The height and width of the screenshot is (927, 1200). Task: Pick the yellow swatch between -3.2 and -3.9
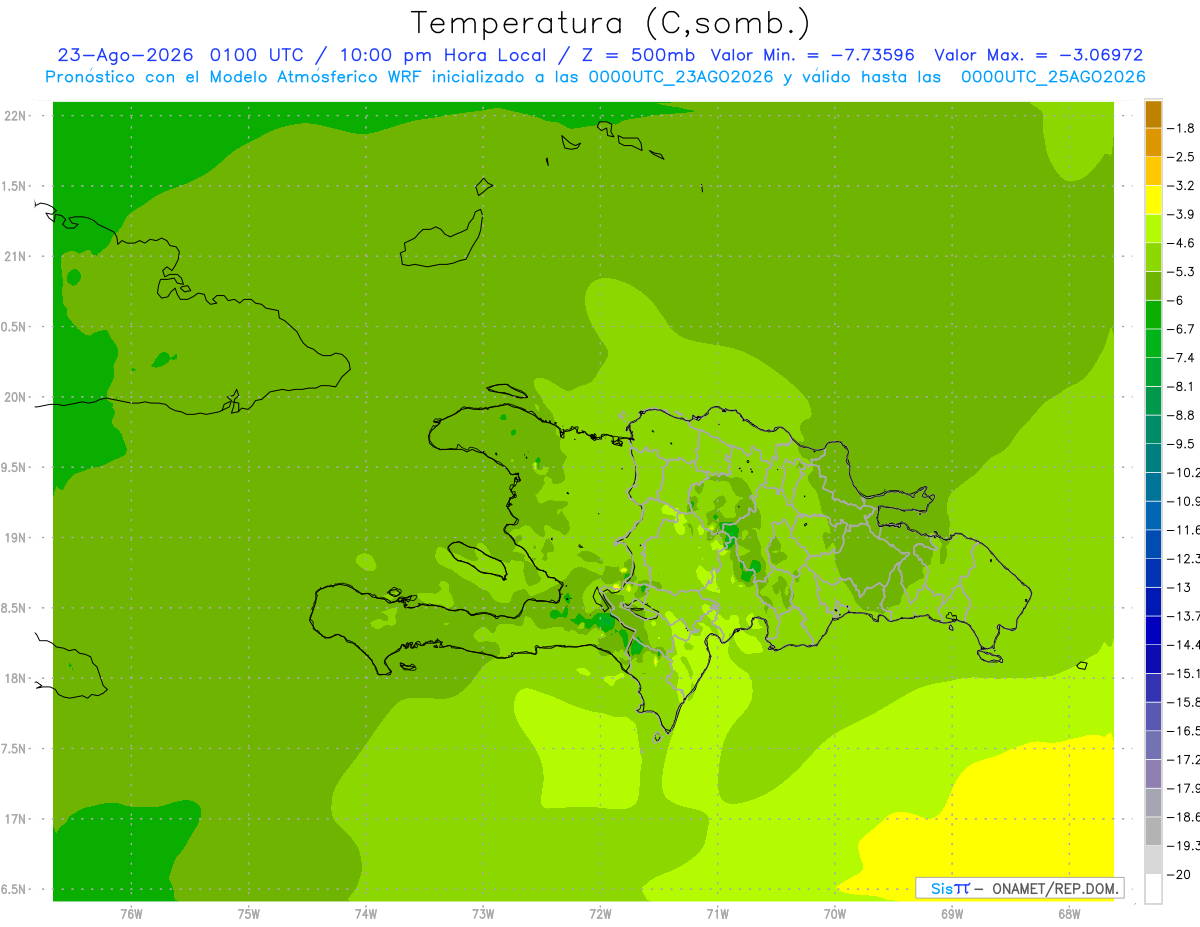pos(1153,200)
